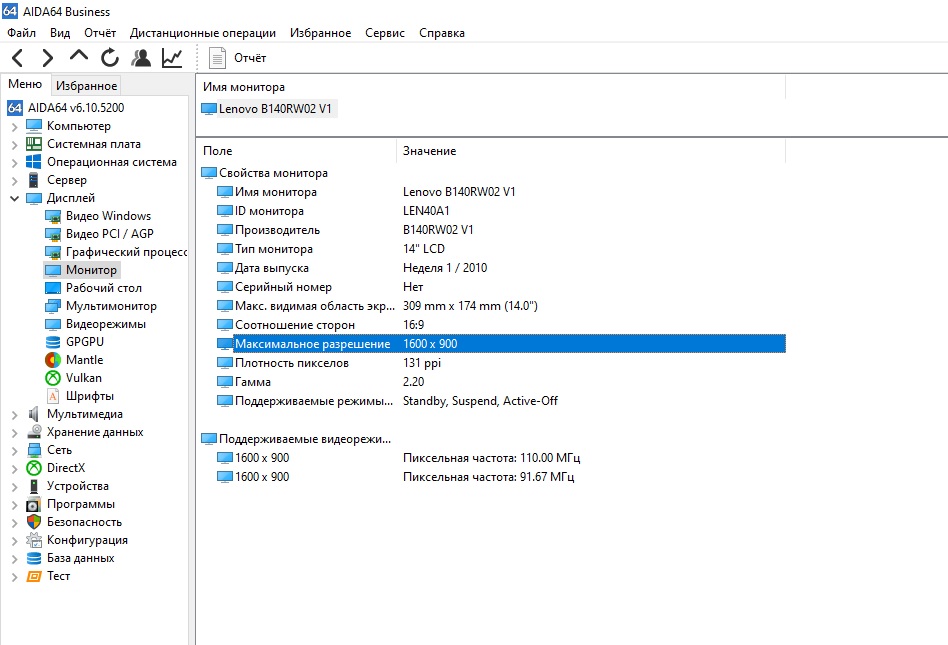Click the Рабочий стол icon
The height and width of the screenshot is (645, 948).
53,288
